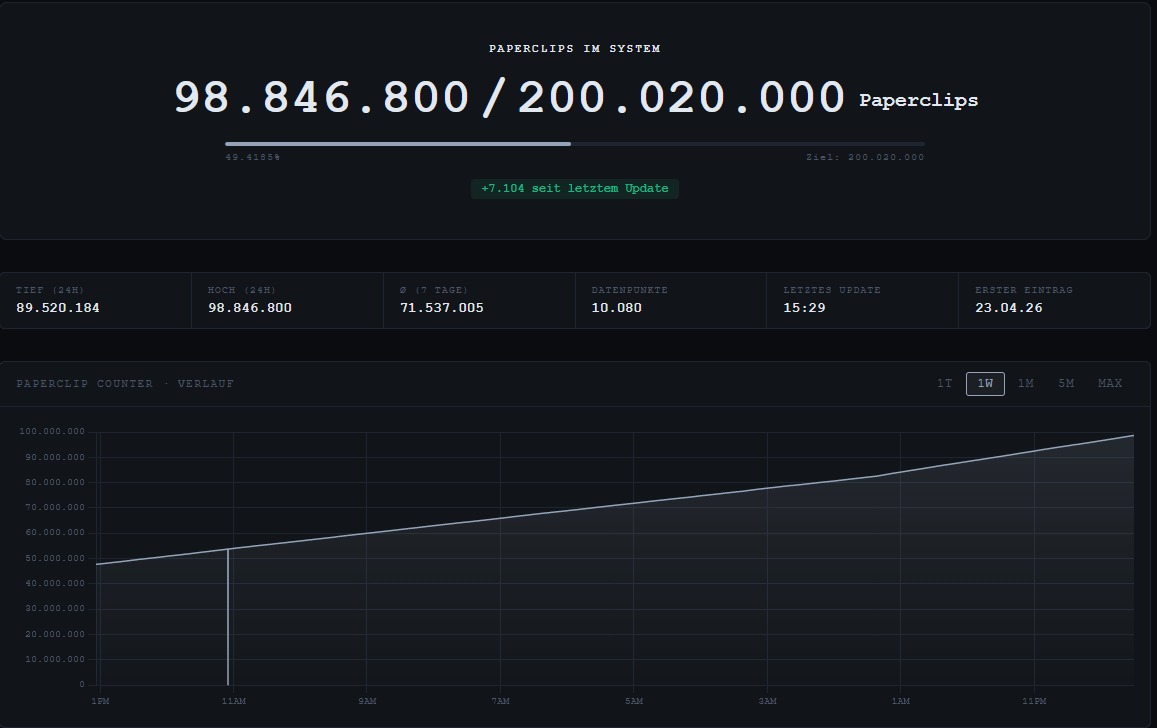This screenshot has height=728, width=1157.
Task: Click the 49.4185% progress percentage
Action: (x=252, y=158)
